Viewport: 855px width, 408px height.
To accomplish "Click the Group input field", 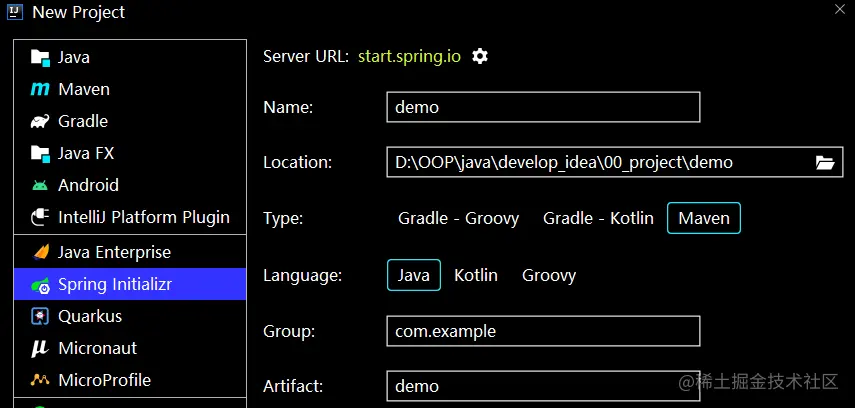I will click(x=543, y=331).
